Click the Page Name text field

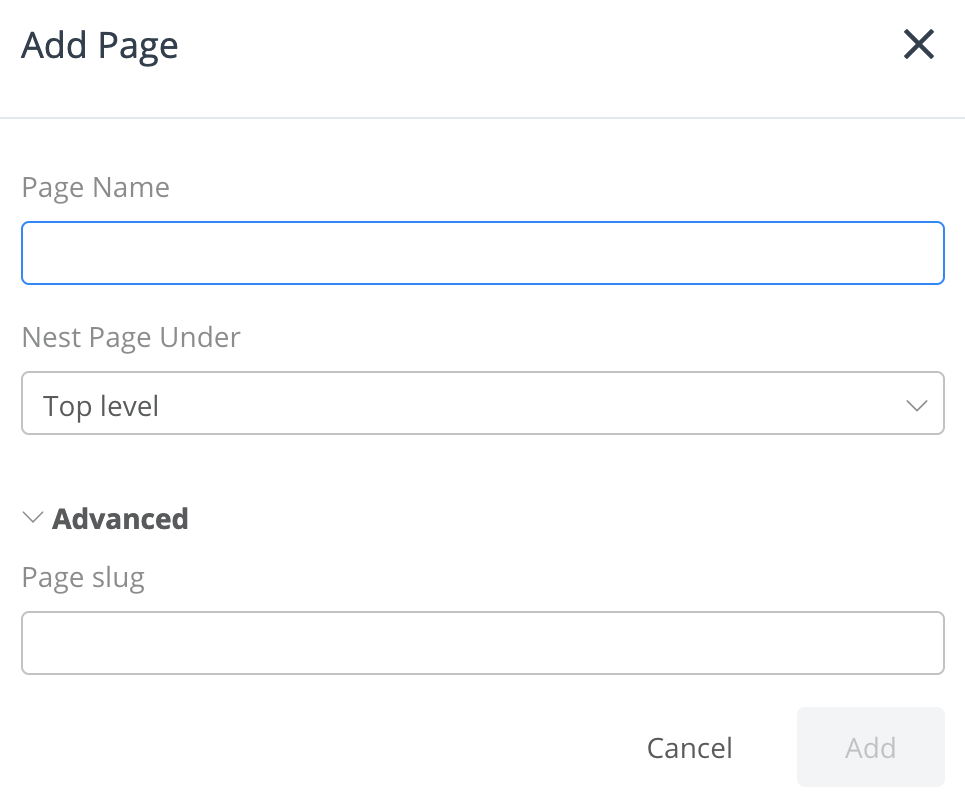coord(482,253)
